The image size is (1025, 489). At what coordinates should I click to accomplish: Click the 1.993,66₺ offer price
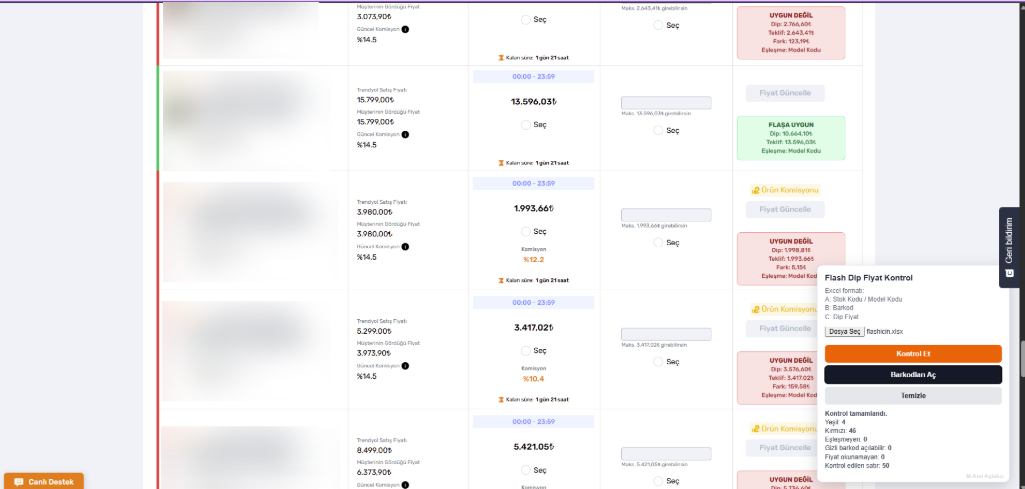point(533,209)
